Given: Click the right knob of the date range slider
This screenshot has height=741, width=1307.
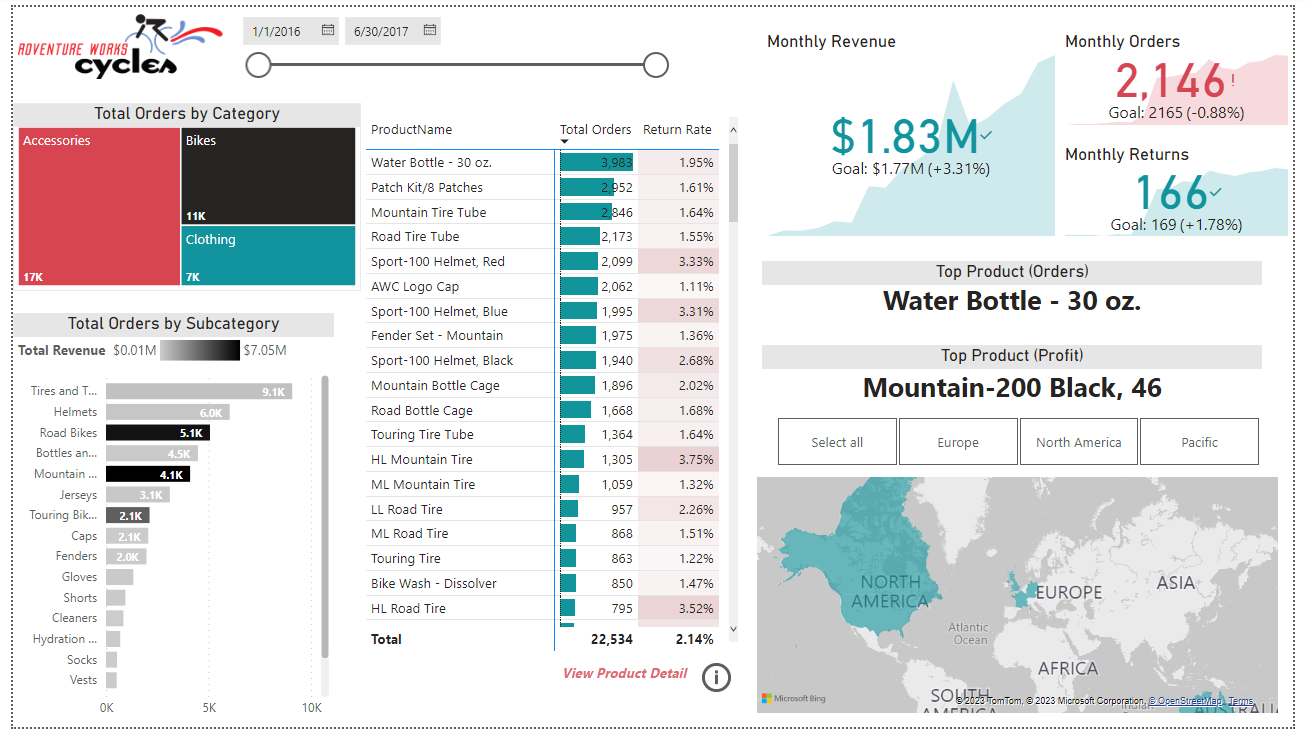Looking at the screenshot, I should (x=655, y=64).
